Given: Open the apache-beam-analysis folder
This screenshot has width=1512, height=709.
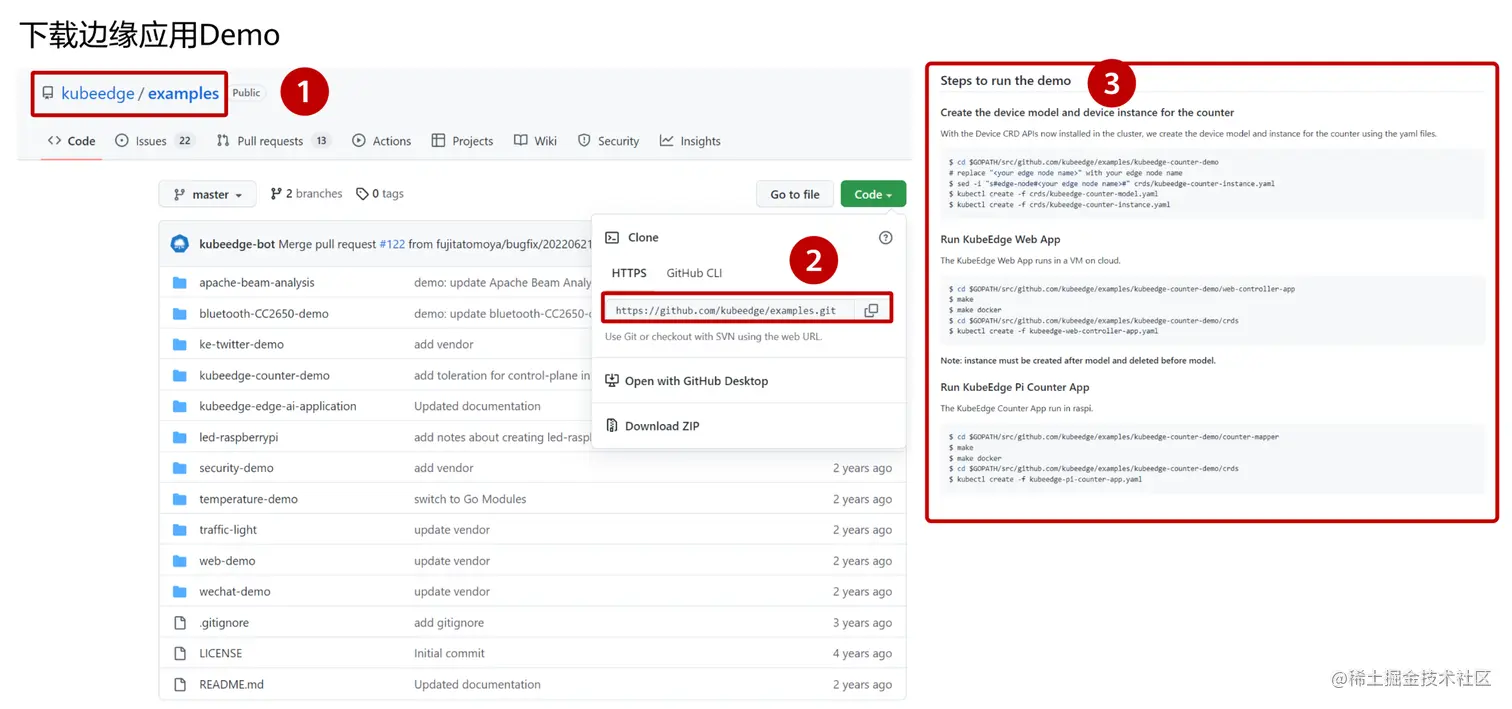Looking at the screenshot, I should coord(257,283).
